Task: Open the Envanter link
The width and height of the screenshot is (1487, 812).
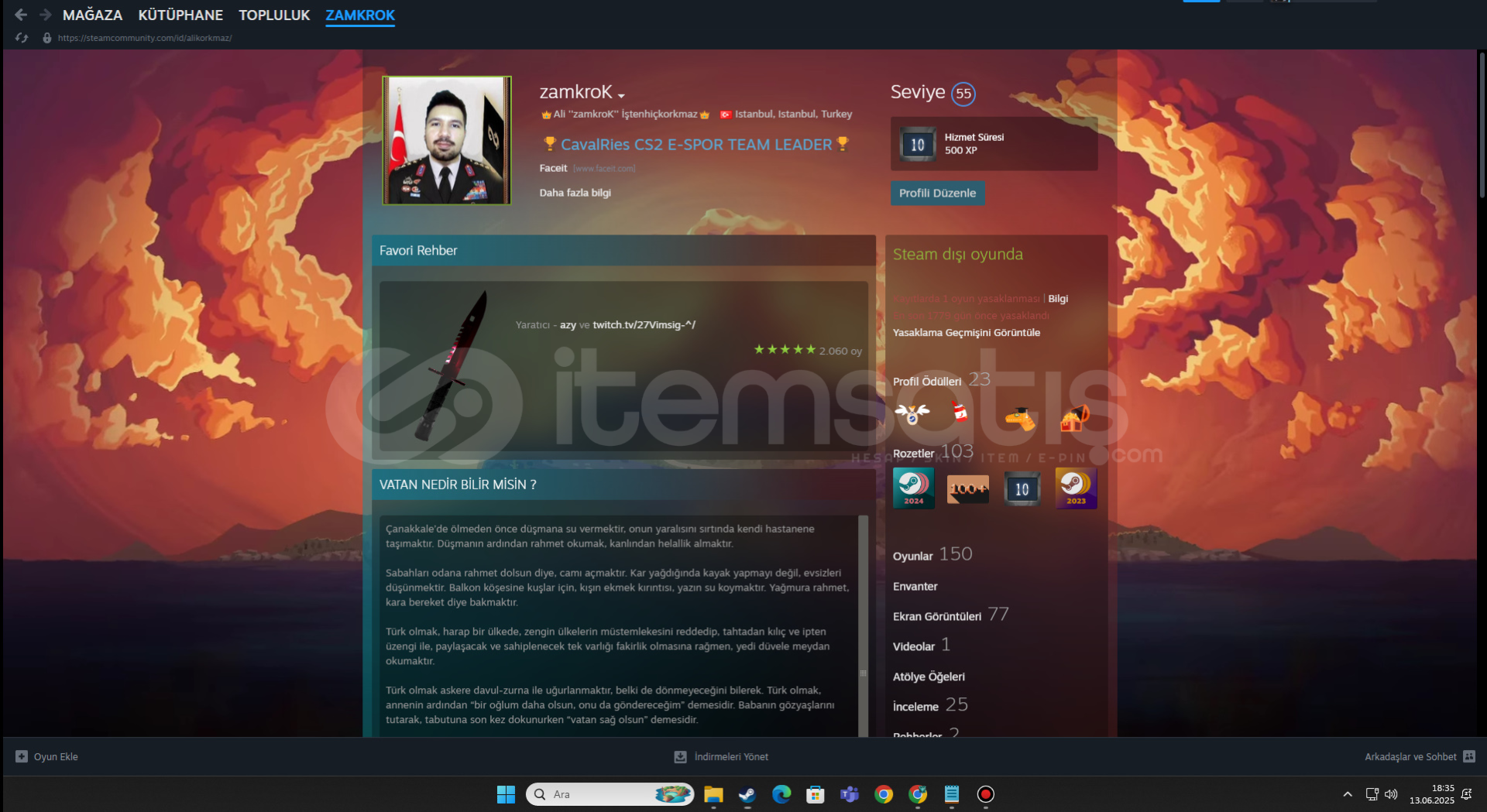Action: [x=915, y=587]
